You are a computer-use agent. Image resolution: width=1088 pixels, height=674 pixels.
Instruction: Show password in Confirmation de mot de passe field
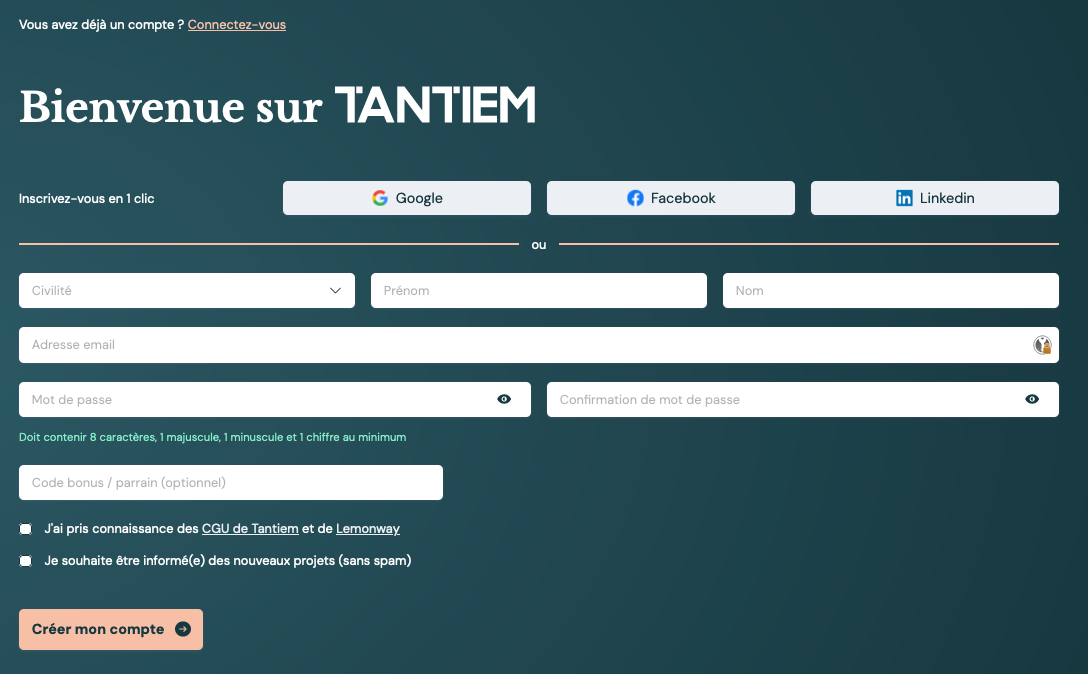1032,399
